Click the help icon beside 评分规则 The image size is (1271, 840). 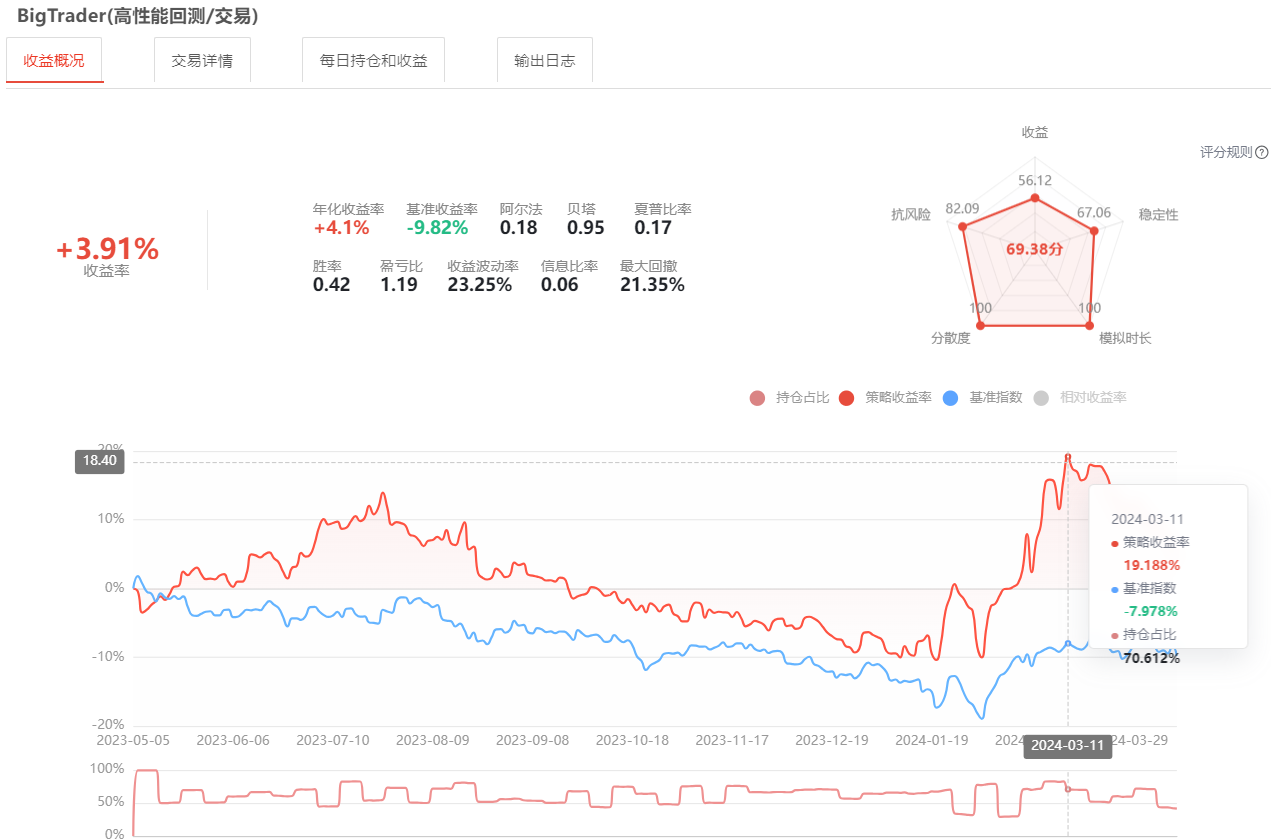coord(1262,153)
